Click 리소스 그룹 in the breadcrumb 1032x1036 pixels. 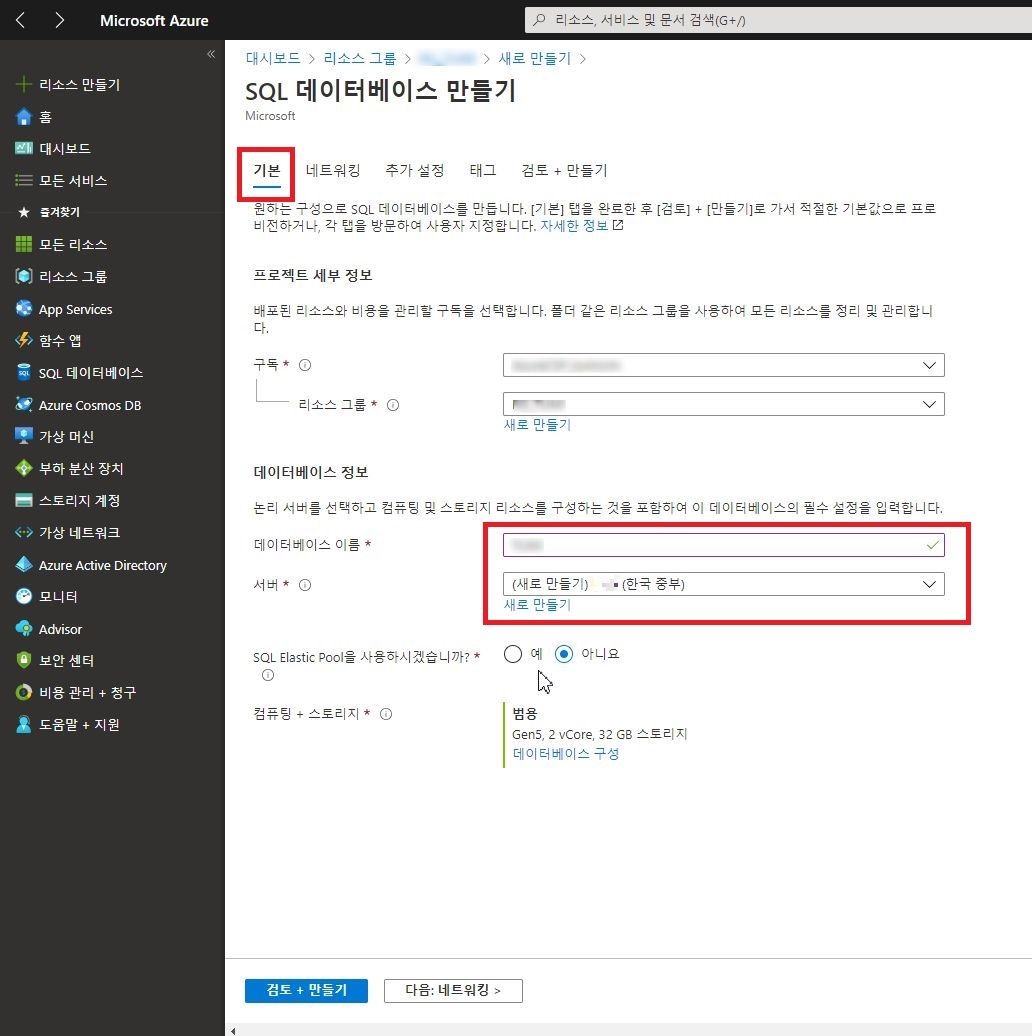point(360,58)
